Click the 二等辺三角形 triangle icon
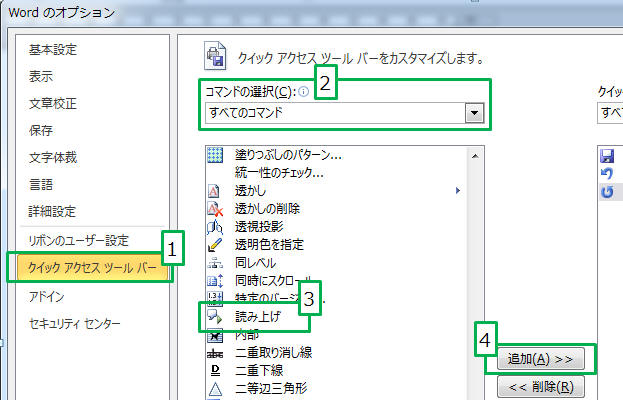Screen dimensions: 623x400 [x=215, y=388]
